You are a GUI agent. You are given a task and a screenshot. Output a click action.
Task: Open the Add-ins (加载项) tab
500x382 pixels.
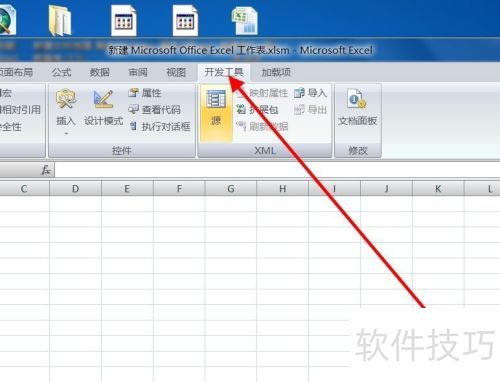coord(276,72)
